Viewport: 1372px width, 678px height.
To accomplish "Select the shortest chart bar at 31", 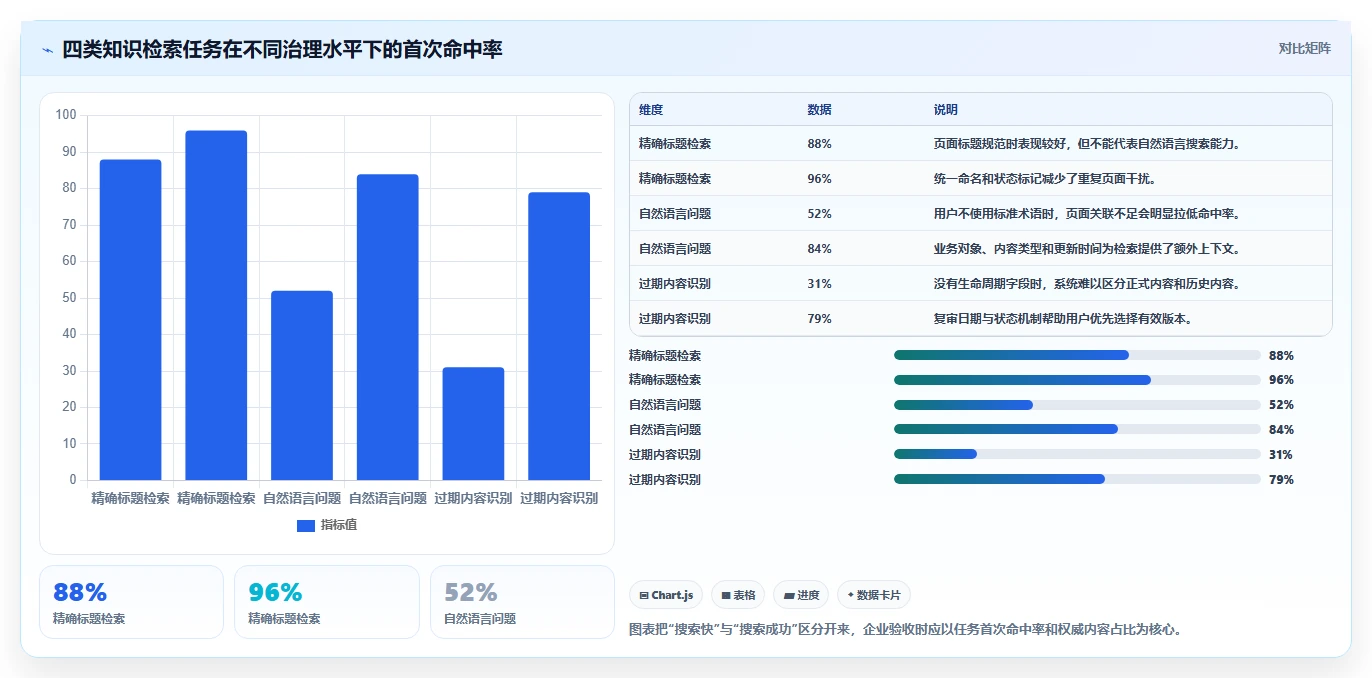I will click(x=474, y=424).
